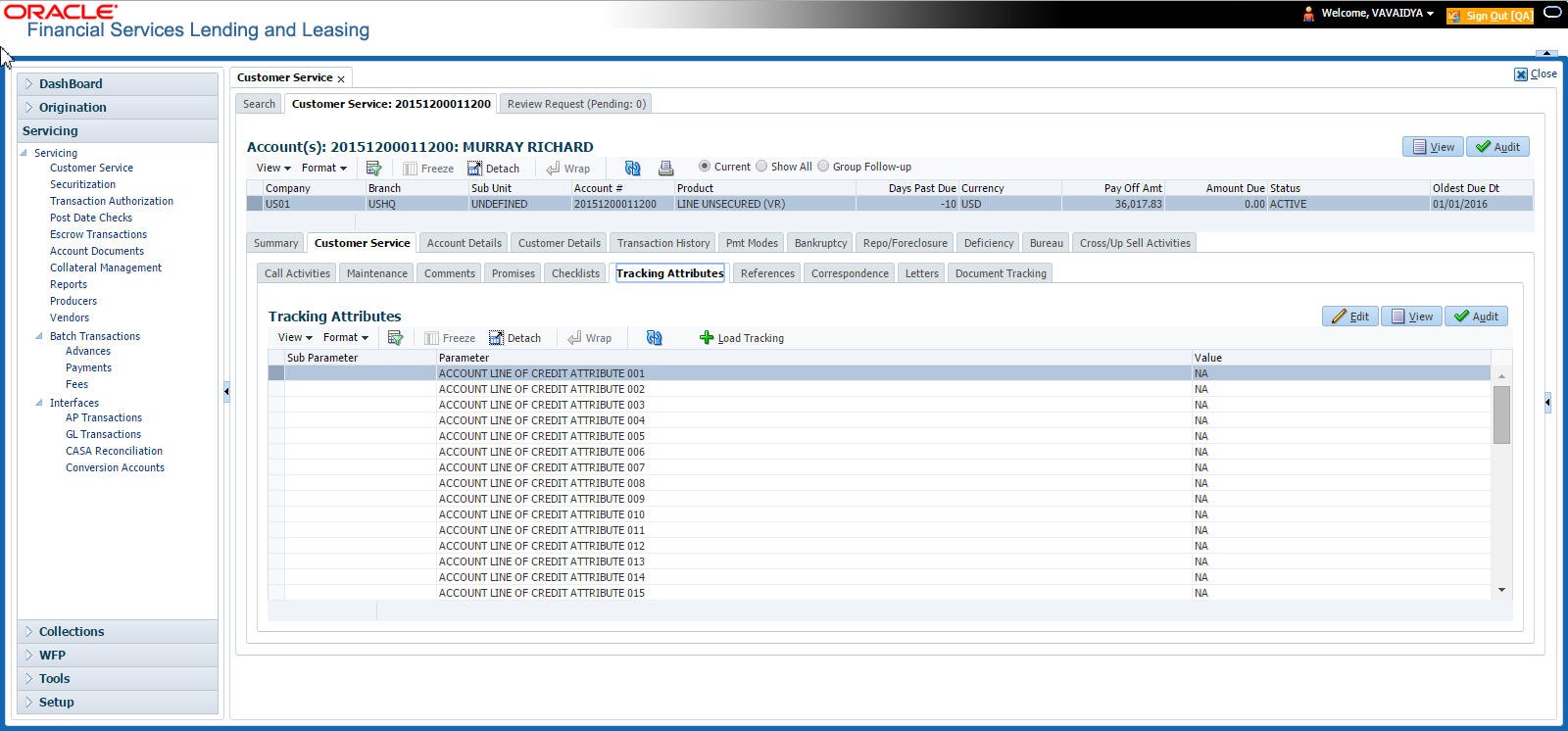
Task: Collapse the Interfaces tree node
Action: click(x=39, y=403)
